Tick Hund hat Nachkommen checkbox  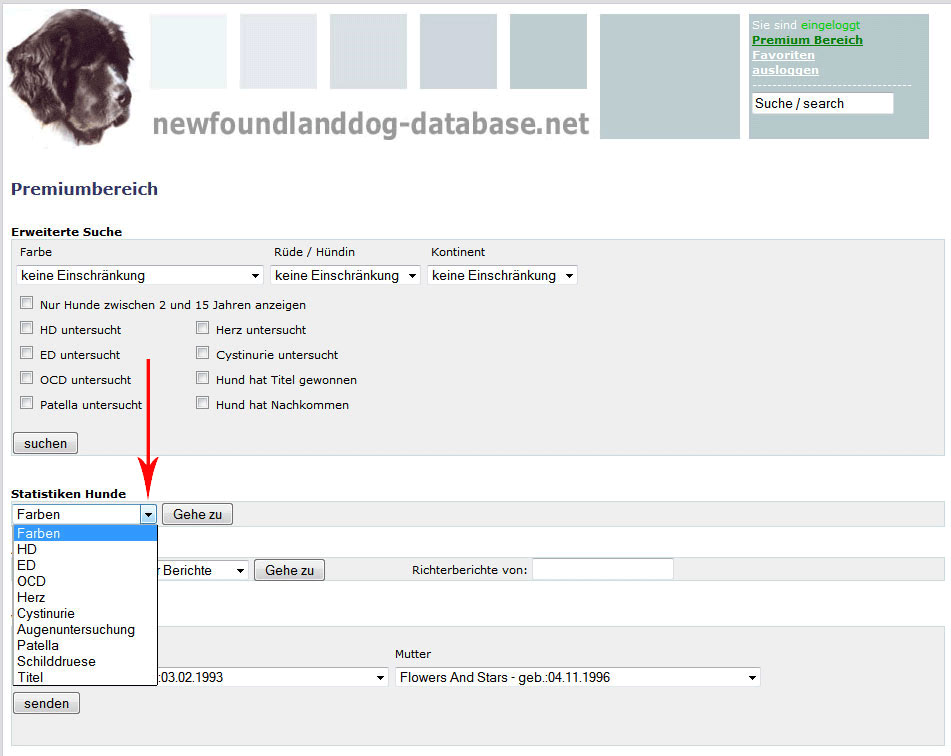(203, 403)
